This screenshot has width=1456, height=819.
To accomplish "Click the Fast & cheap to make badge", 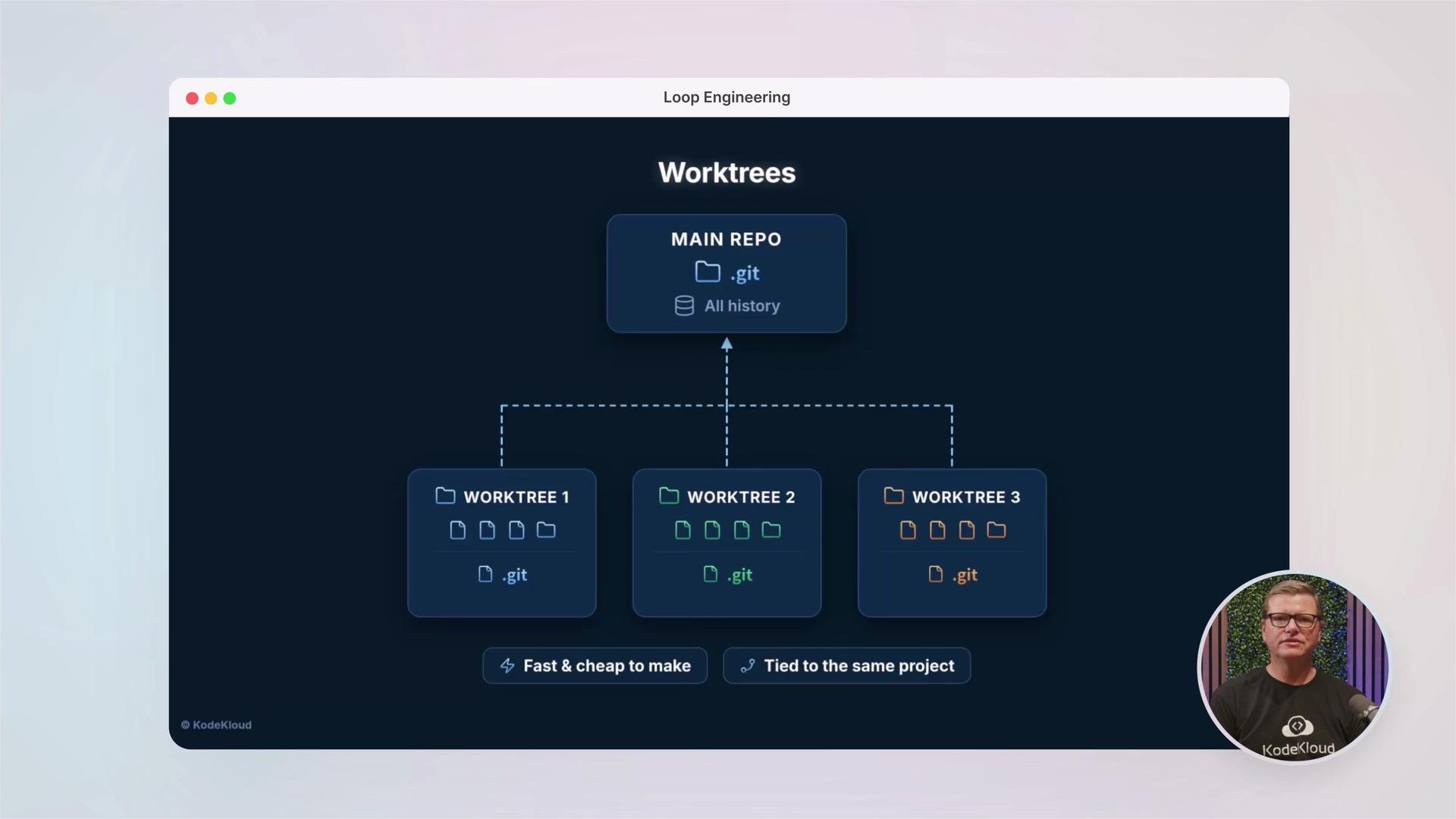I will (595, 666).
